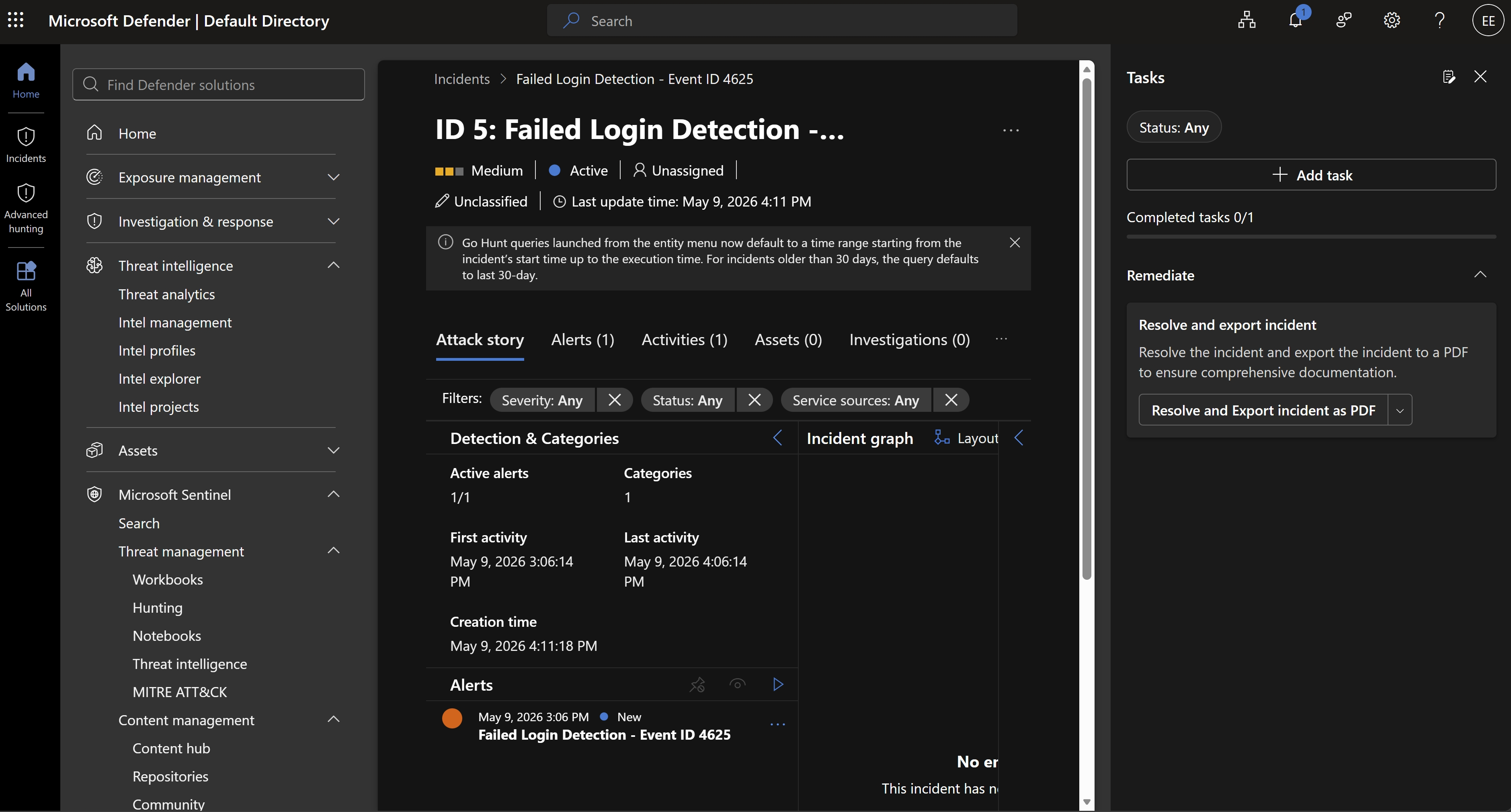
Task: Clear the Status: Any filter in Filters row
Action: (x=754, y=400)
